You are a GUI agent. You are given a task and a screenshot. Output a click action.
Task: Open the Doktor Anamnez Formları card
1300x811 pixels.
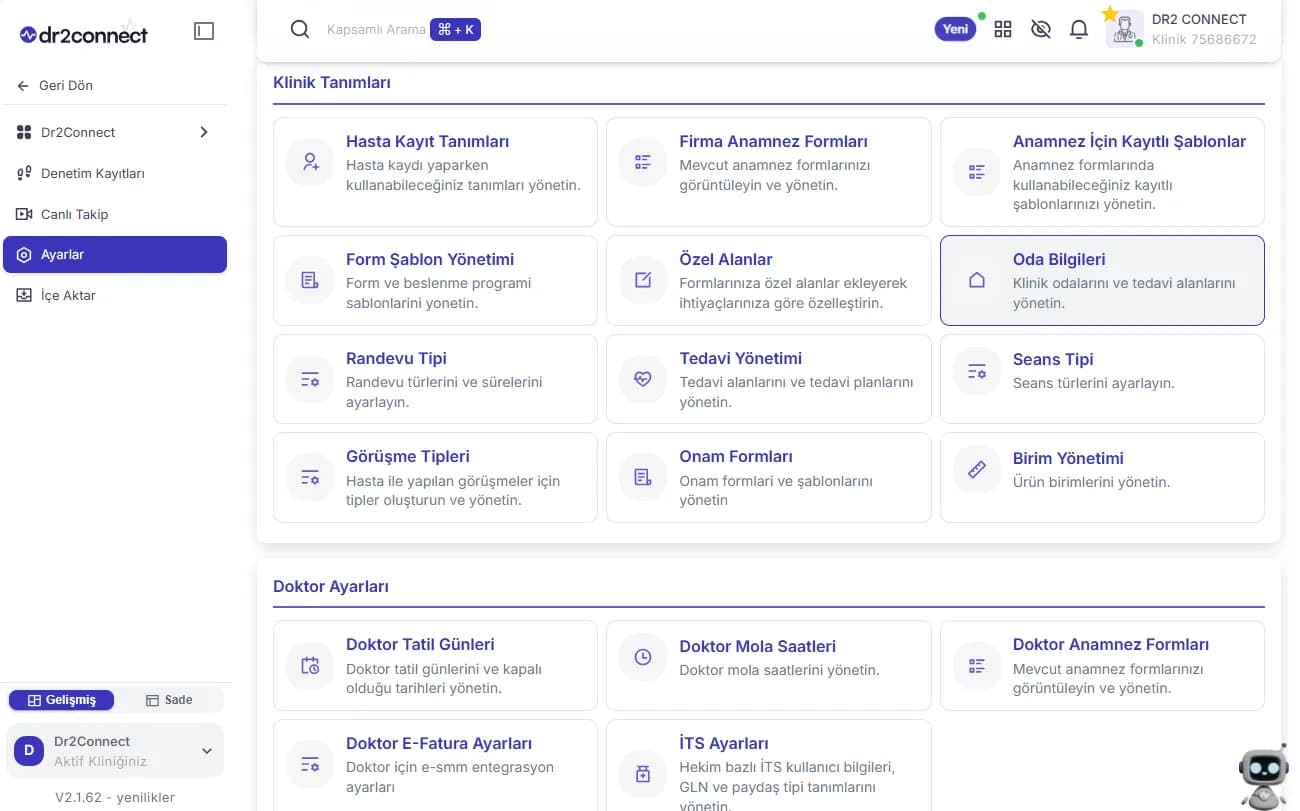coord(1102,665)
